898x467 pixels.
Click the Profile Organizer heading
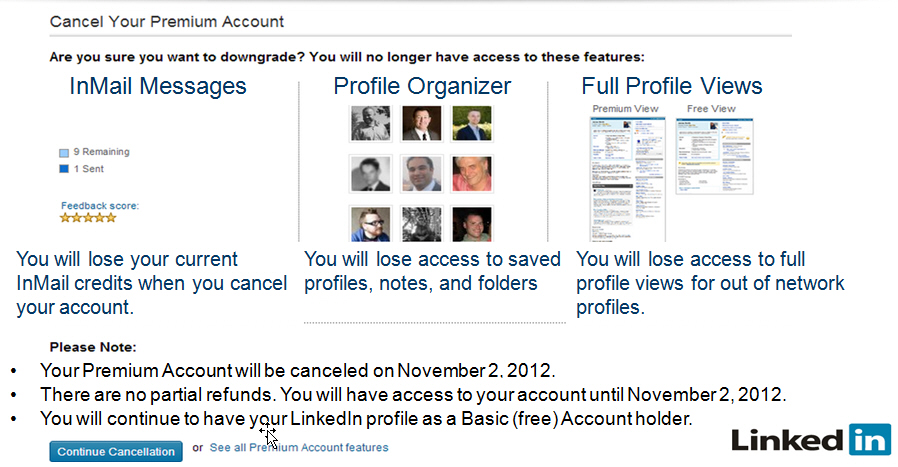422,86
